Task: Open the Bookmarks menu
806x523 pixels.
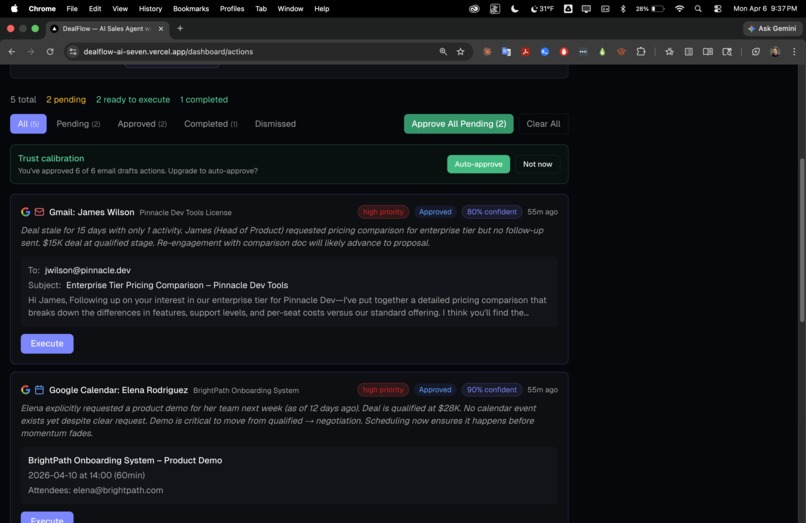Action: tap(191, 9)
